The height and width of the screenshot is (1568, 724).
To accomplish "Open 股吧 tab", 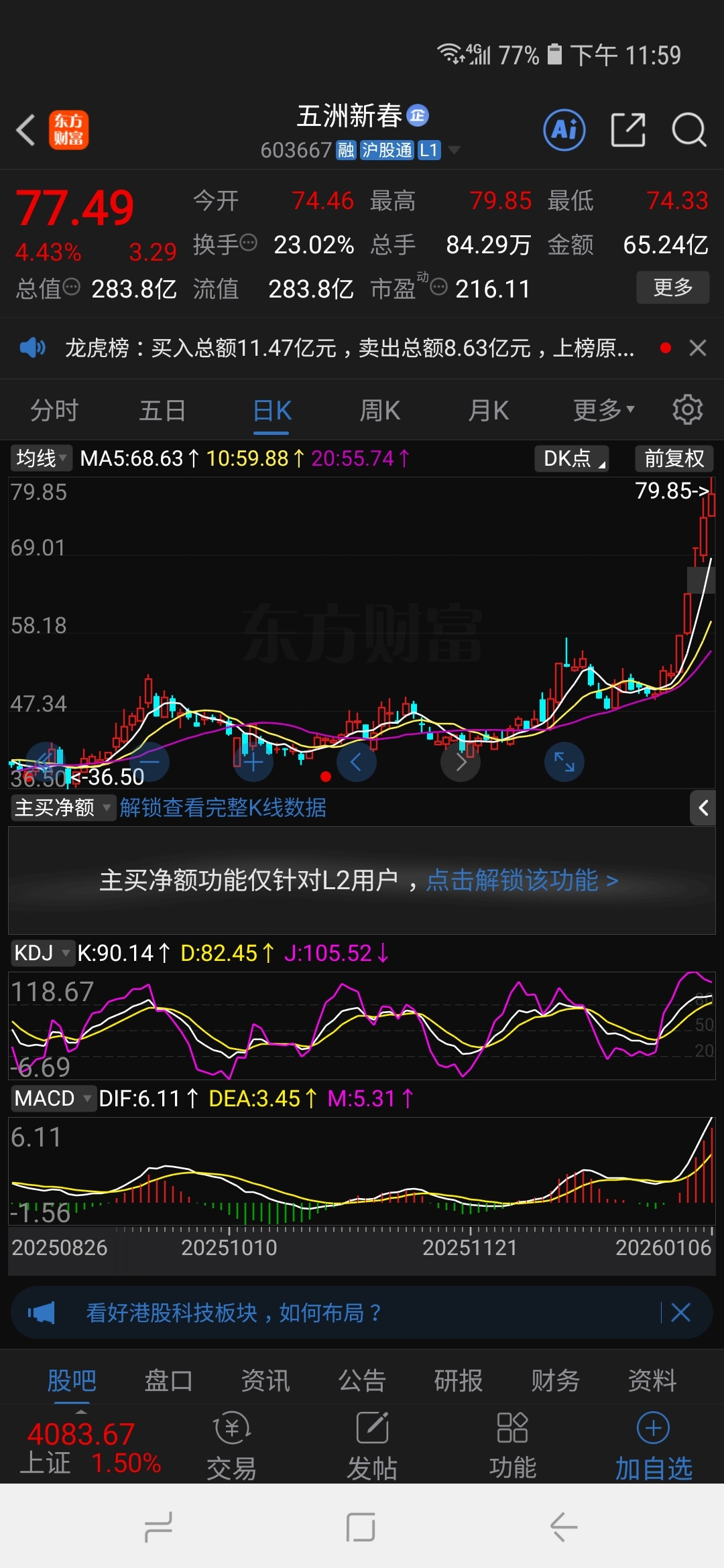I will [x=72, y=1380].
